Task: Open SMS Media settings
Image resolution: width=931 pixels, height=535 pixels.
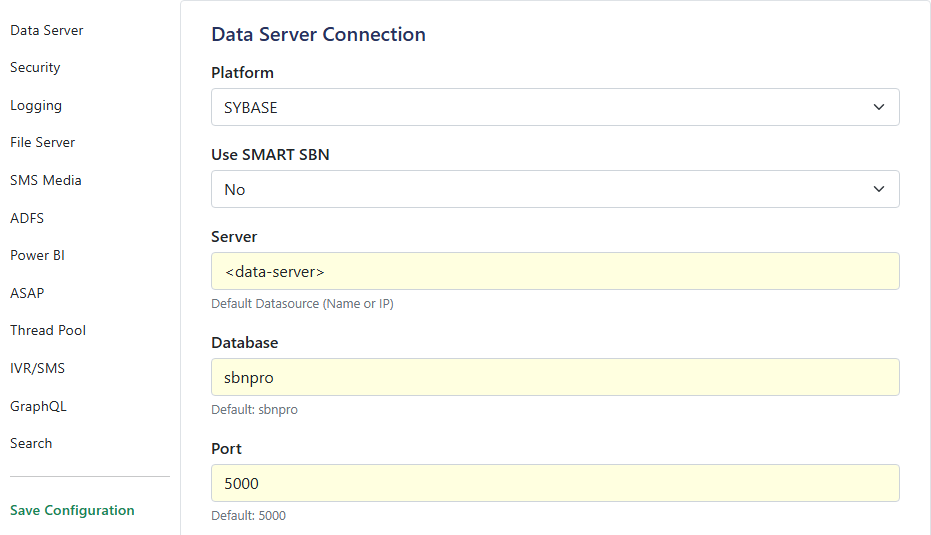Action: click(46, 181)
